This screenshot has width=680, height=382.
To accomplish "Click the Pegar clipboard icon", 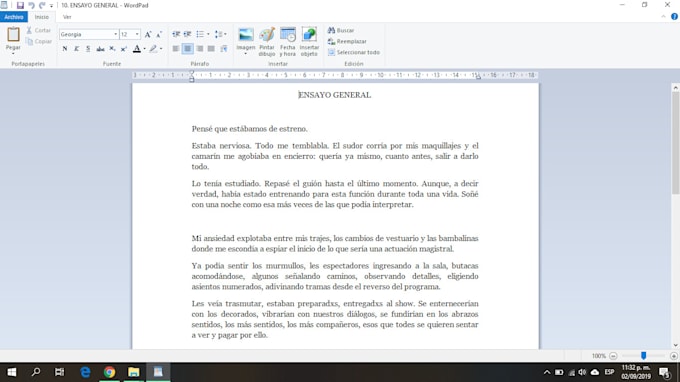I will (13, 34).
